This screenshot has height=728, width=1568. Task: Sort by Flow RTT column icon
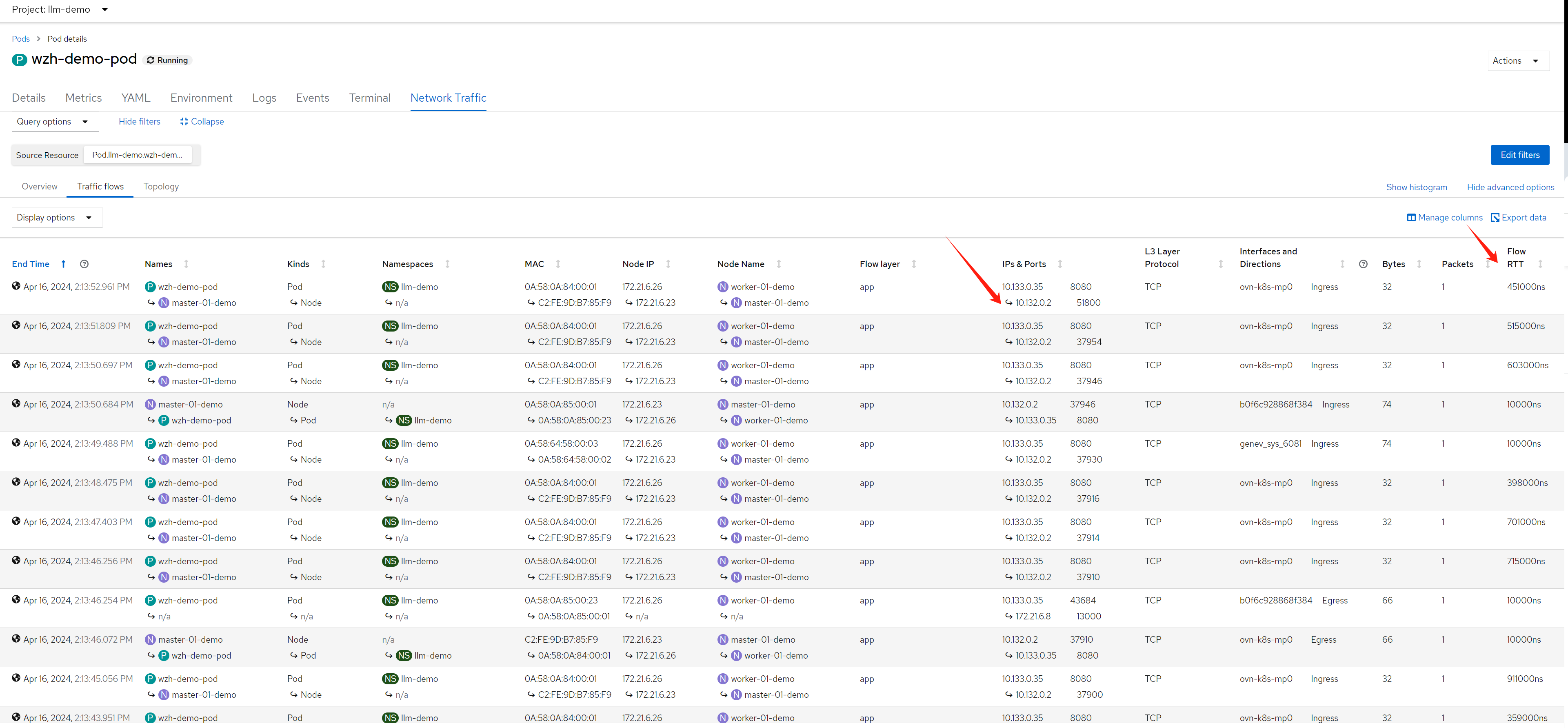point(1540,264)
